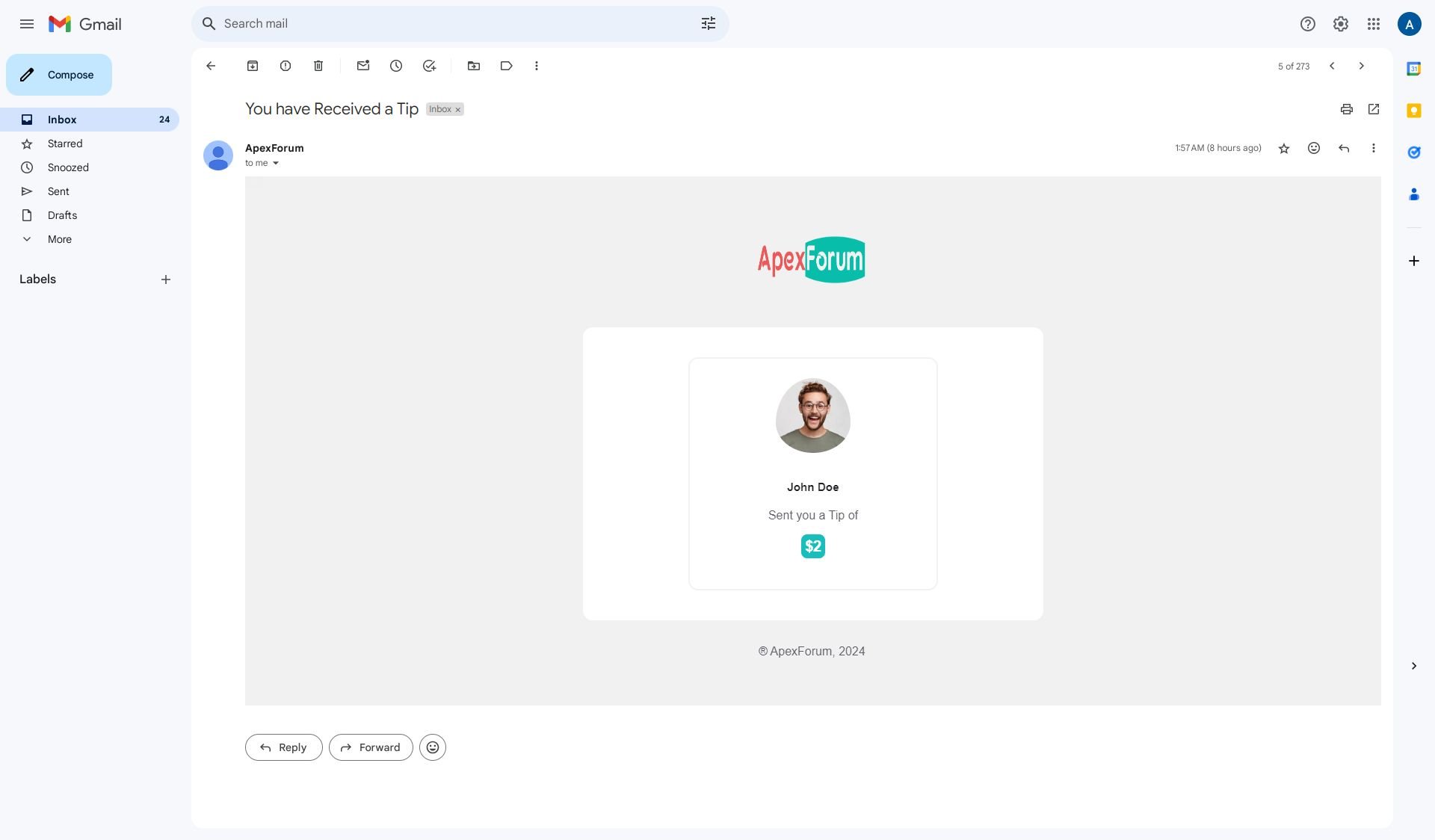
Task: Go to Drafts folder
Action: tap(62, 215)
